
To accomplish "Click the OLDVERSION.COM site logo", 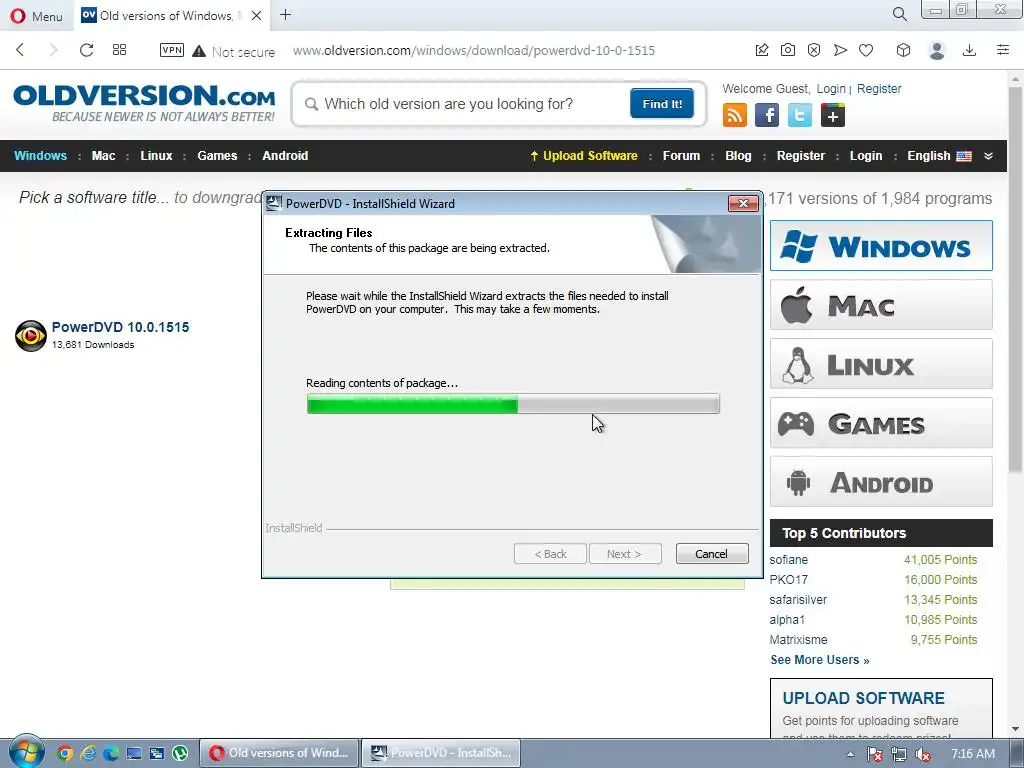I will point(144,103).
